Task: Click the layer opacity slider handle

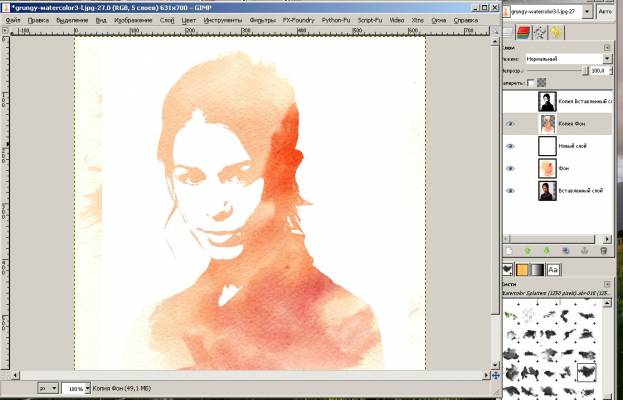Action: [585, 71]
